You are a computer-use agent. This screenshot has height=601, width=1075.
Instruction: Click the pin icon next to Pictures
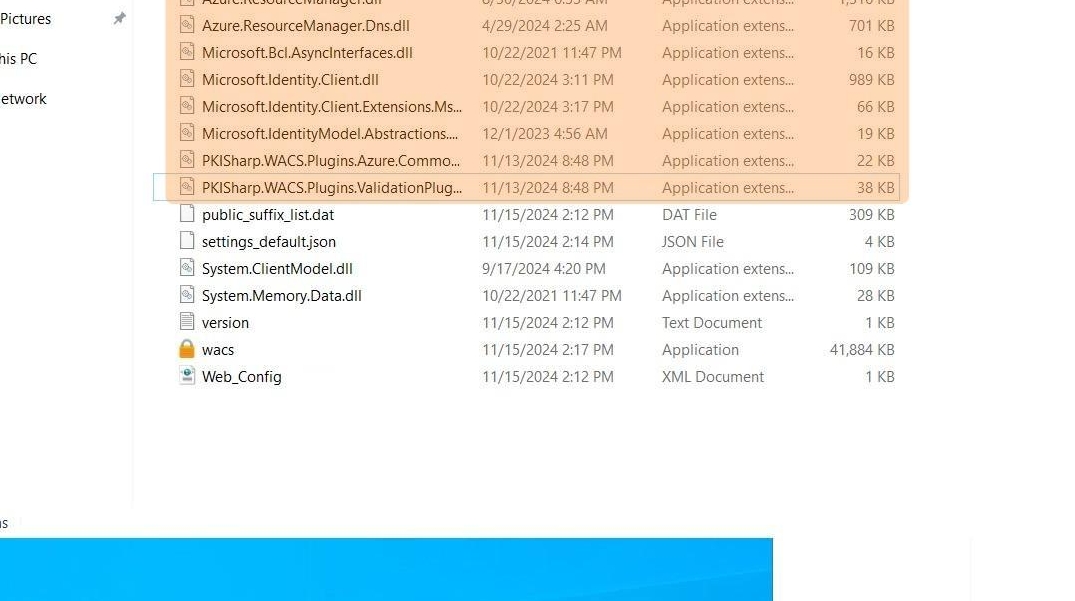[120, 19]
